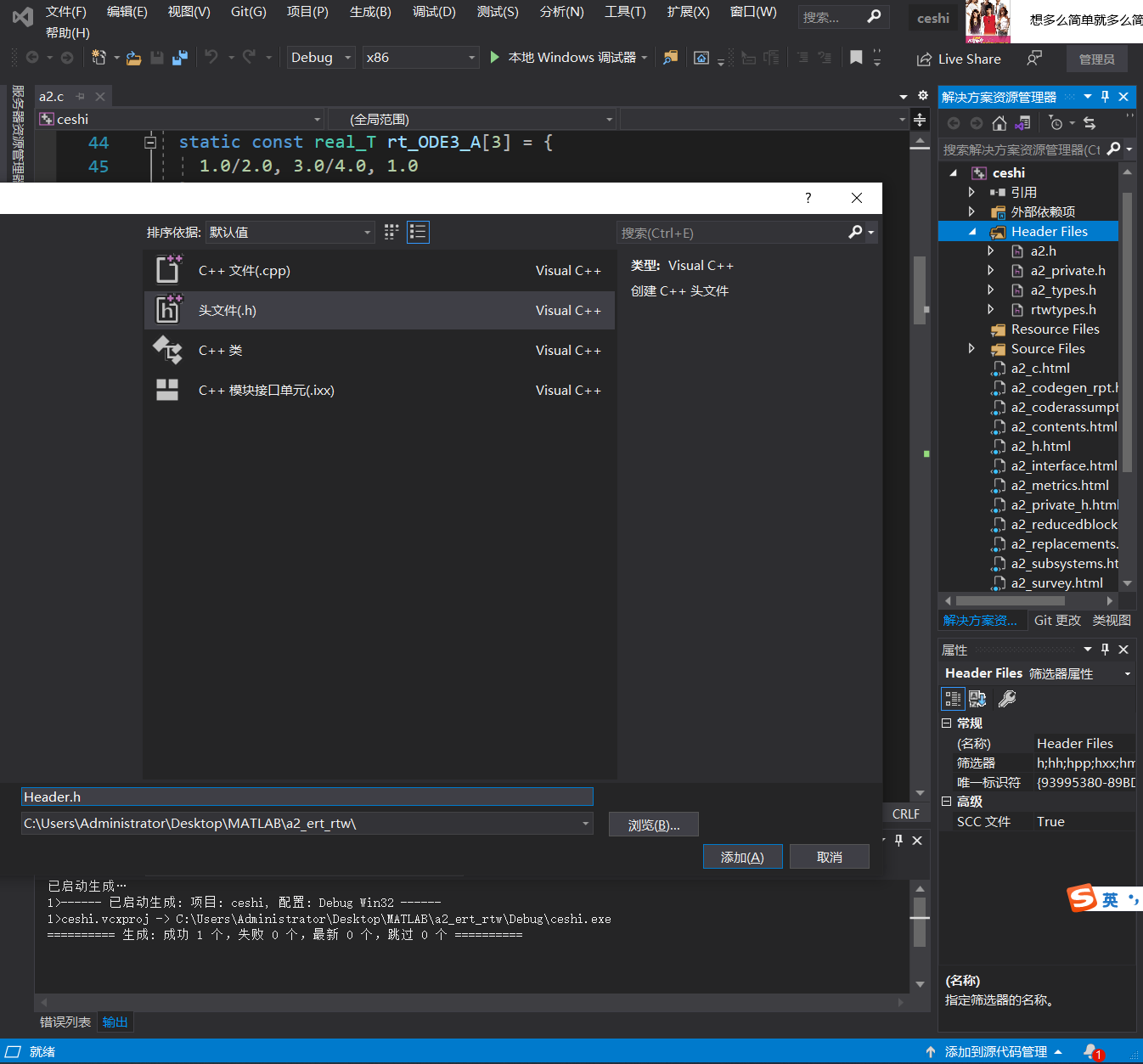The image size is (1143, 1064).
Task: Toggle the list view for templates
Action: [x=418, y=232]
